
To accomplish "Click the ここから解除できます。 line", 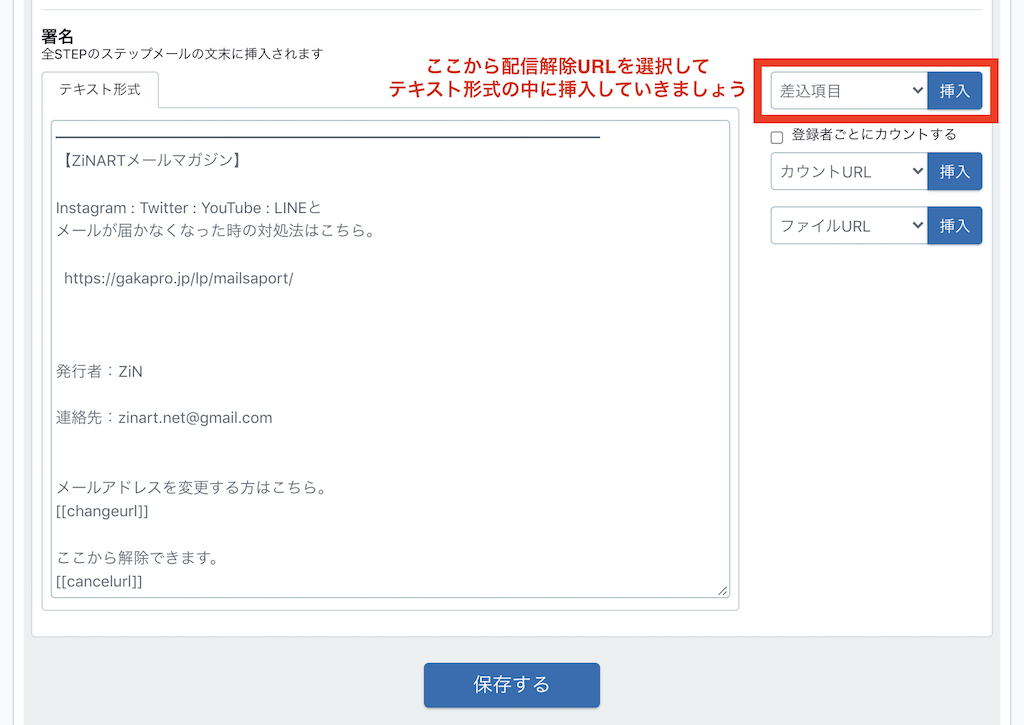I will (x=137, y=558).
